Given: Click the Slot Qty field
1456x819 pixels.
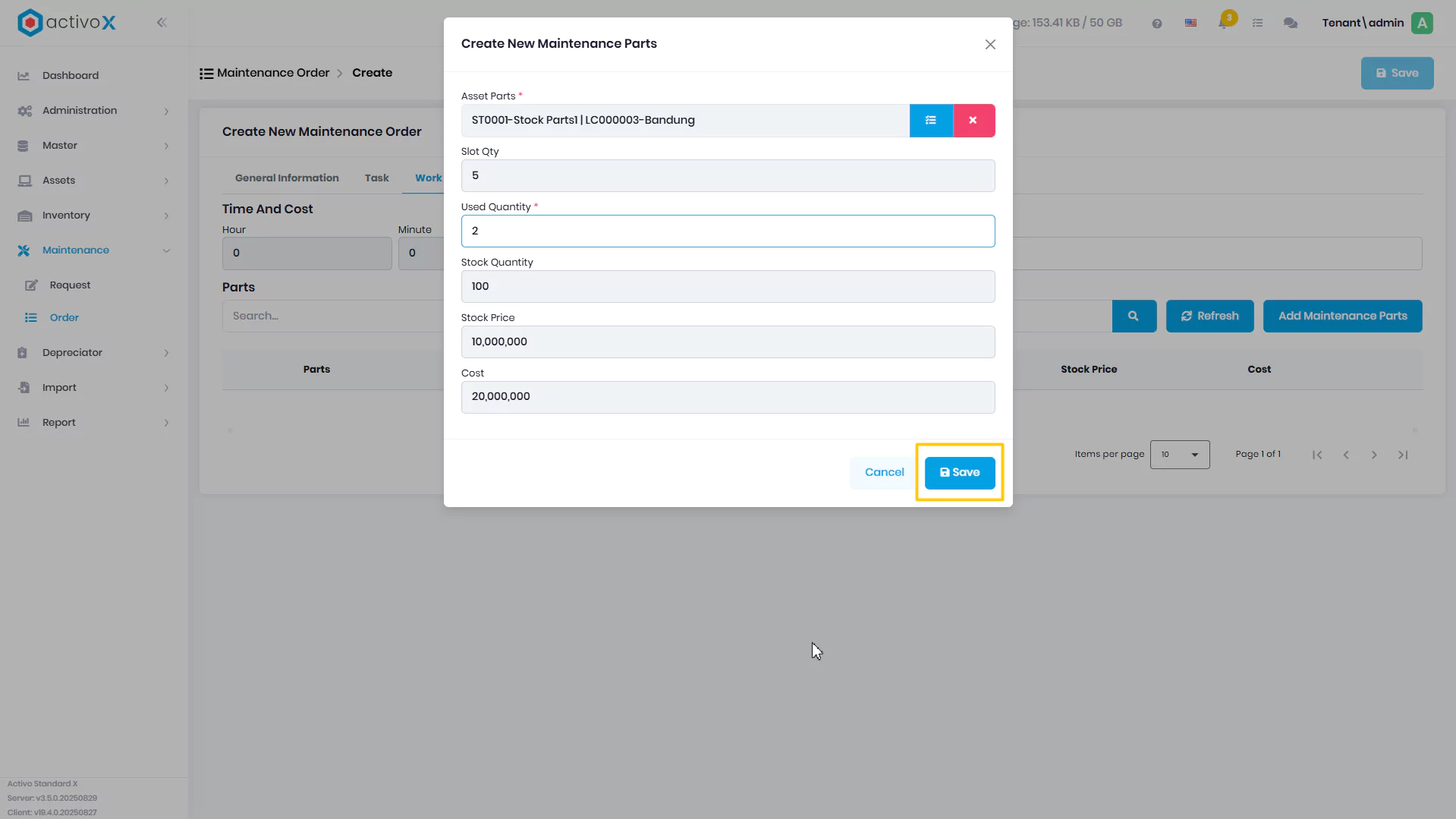Looking at the screenshot, I should point(728,176).
